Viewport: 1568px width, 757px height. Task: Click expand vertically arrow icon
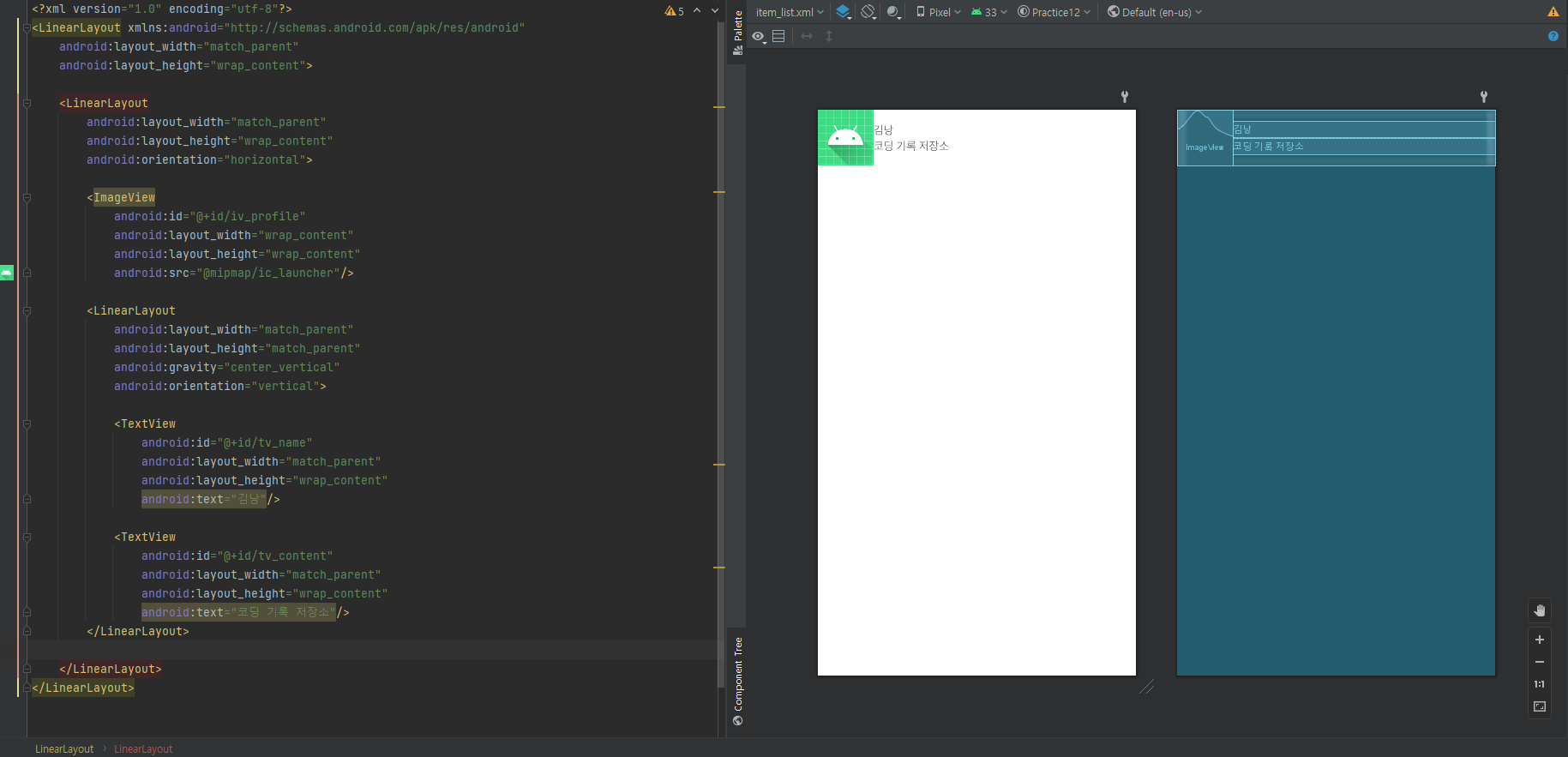pyautogui.click(x=829, y=36)
